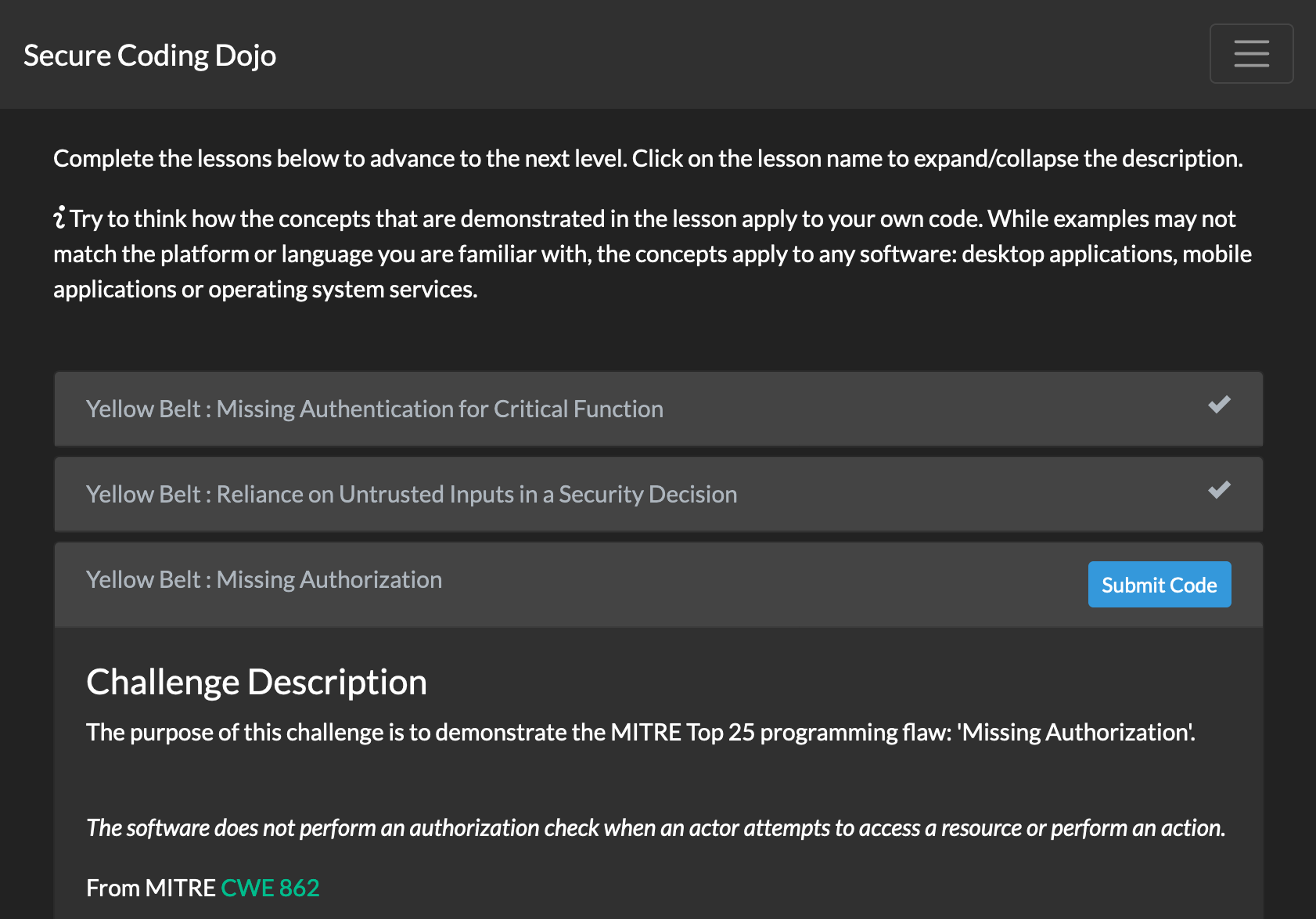Click the Submit Code button
1316x919 pixels.
coord(1160,584)
